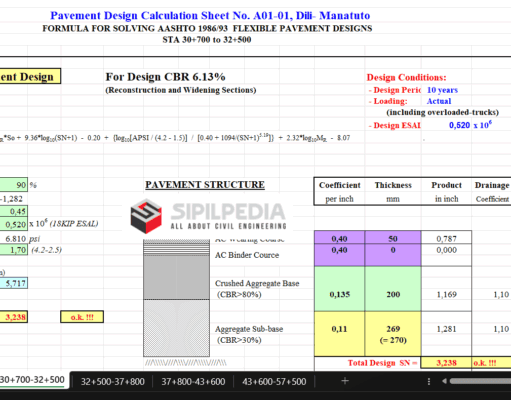This screenshot has width=511, height=400.
Task: Switch to the 43+600-57+500 sheet tab
Action: 274,381
